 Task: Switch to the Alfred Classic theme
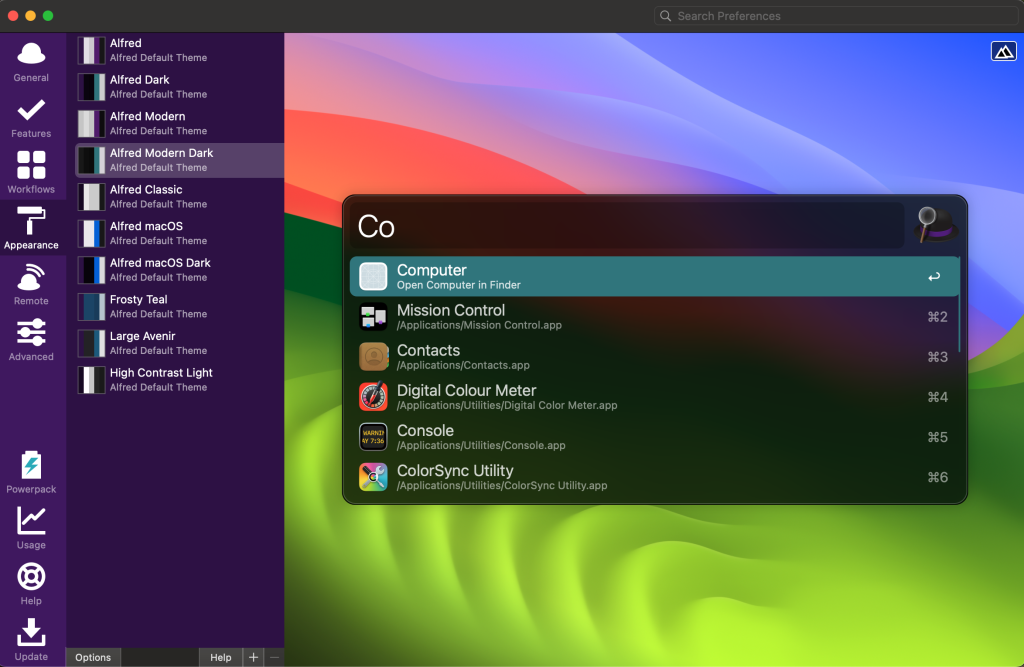[180, 197]
